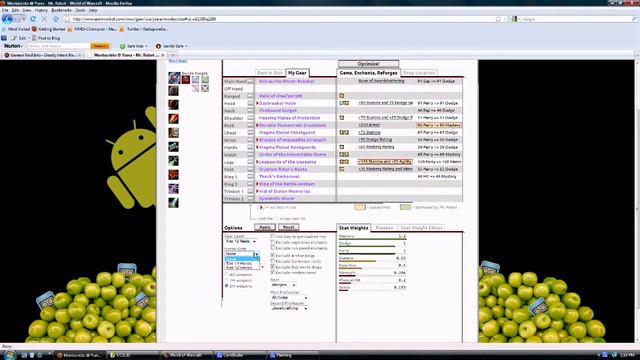The image size is (640, 360).
Task: Switch to the Stat Weight Editor tab
Action: click(421, 228)
